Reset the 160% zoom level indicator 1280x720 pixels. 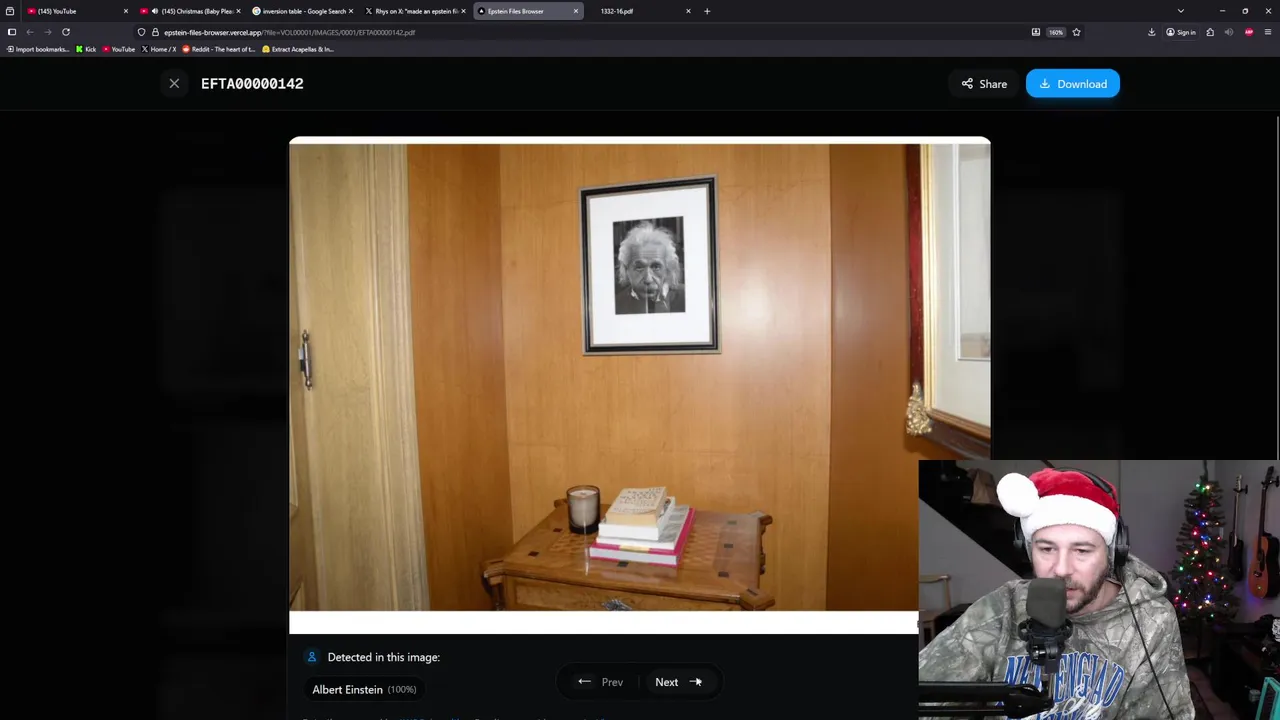pyautogui.click(x=1056, y=32)
